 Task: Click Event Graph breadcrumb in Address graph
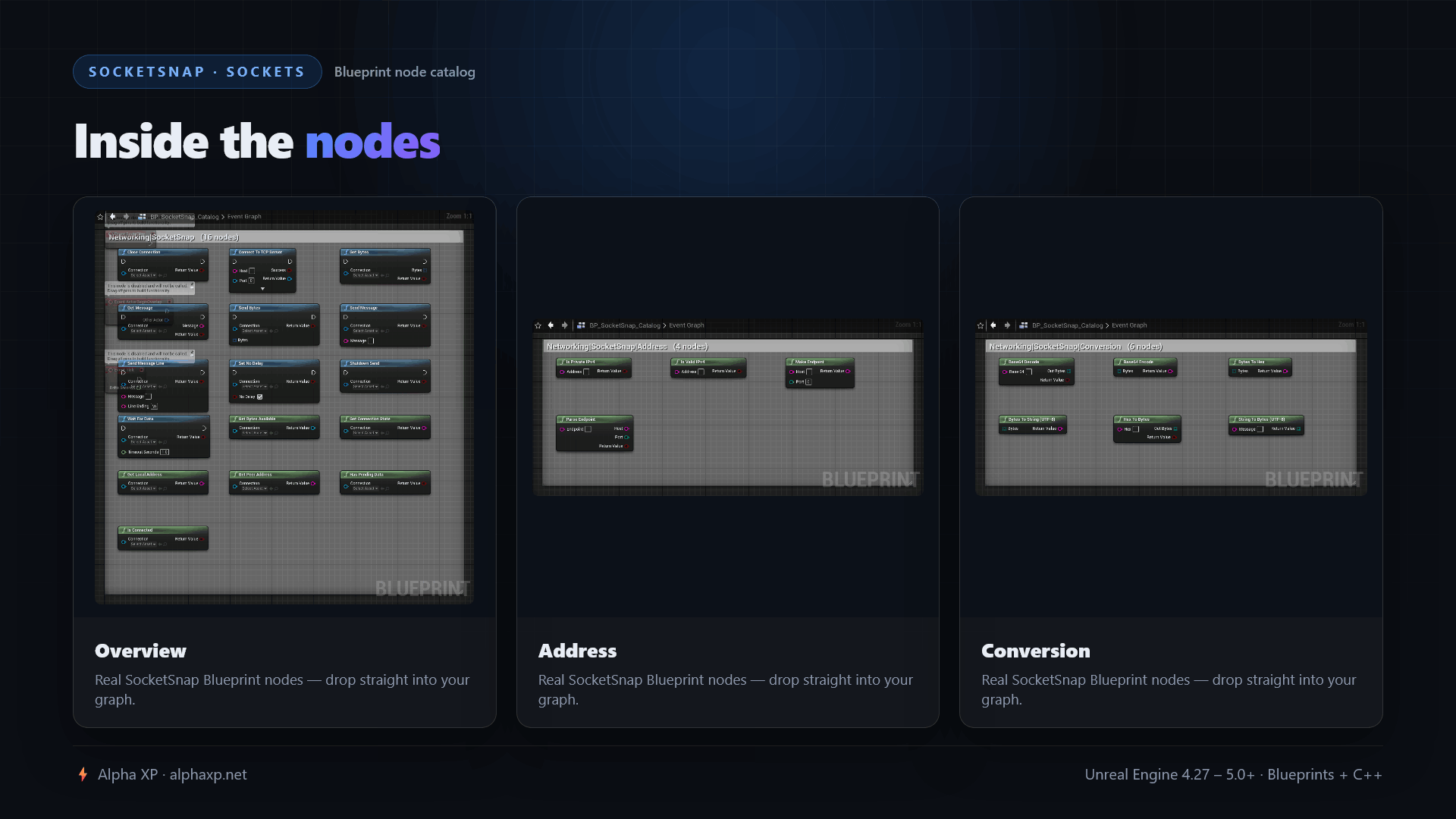686,325
